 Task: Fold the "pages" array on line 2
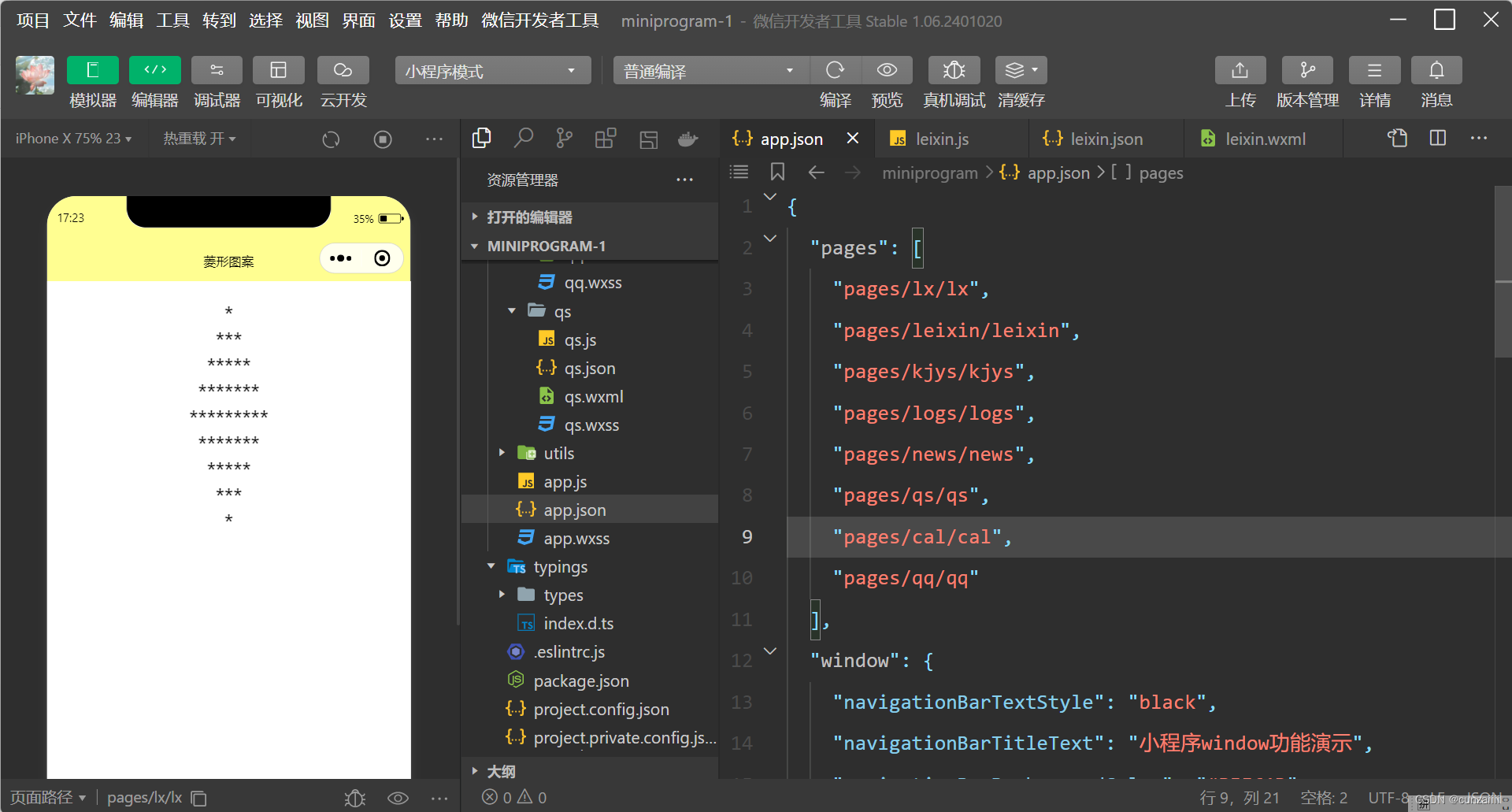770,238
